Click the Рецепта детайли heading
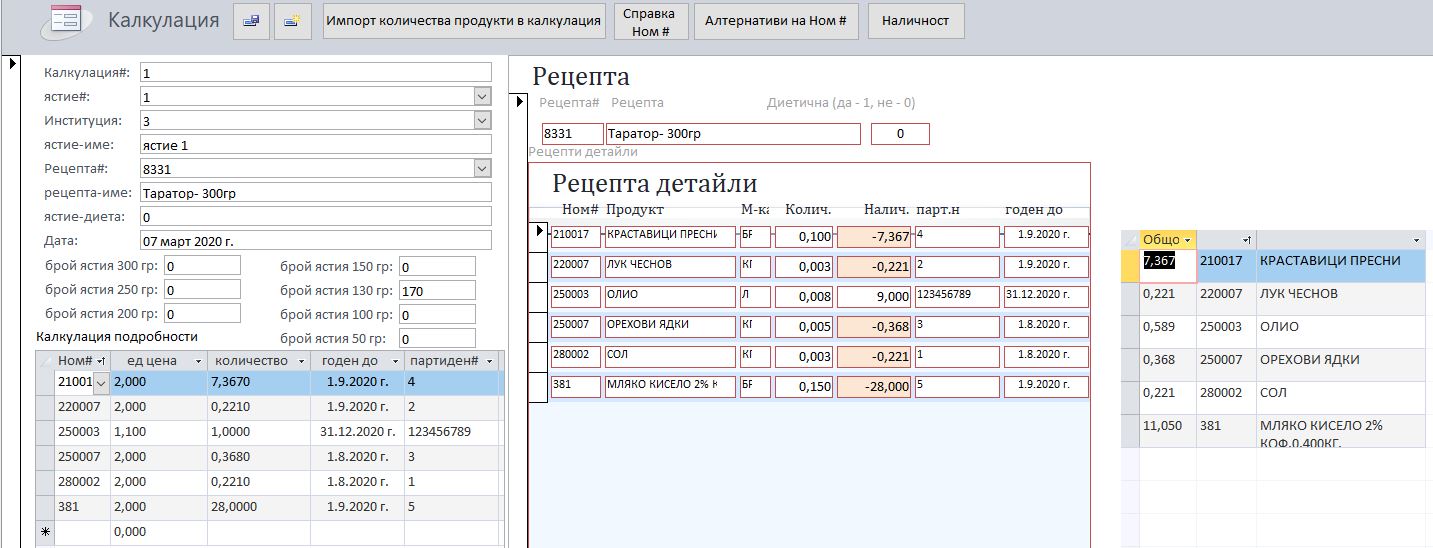The height and width of the screenshot is (548, 1433). point(655,184)
